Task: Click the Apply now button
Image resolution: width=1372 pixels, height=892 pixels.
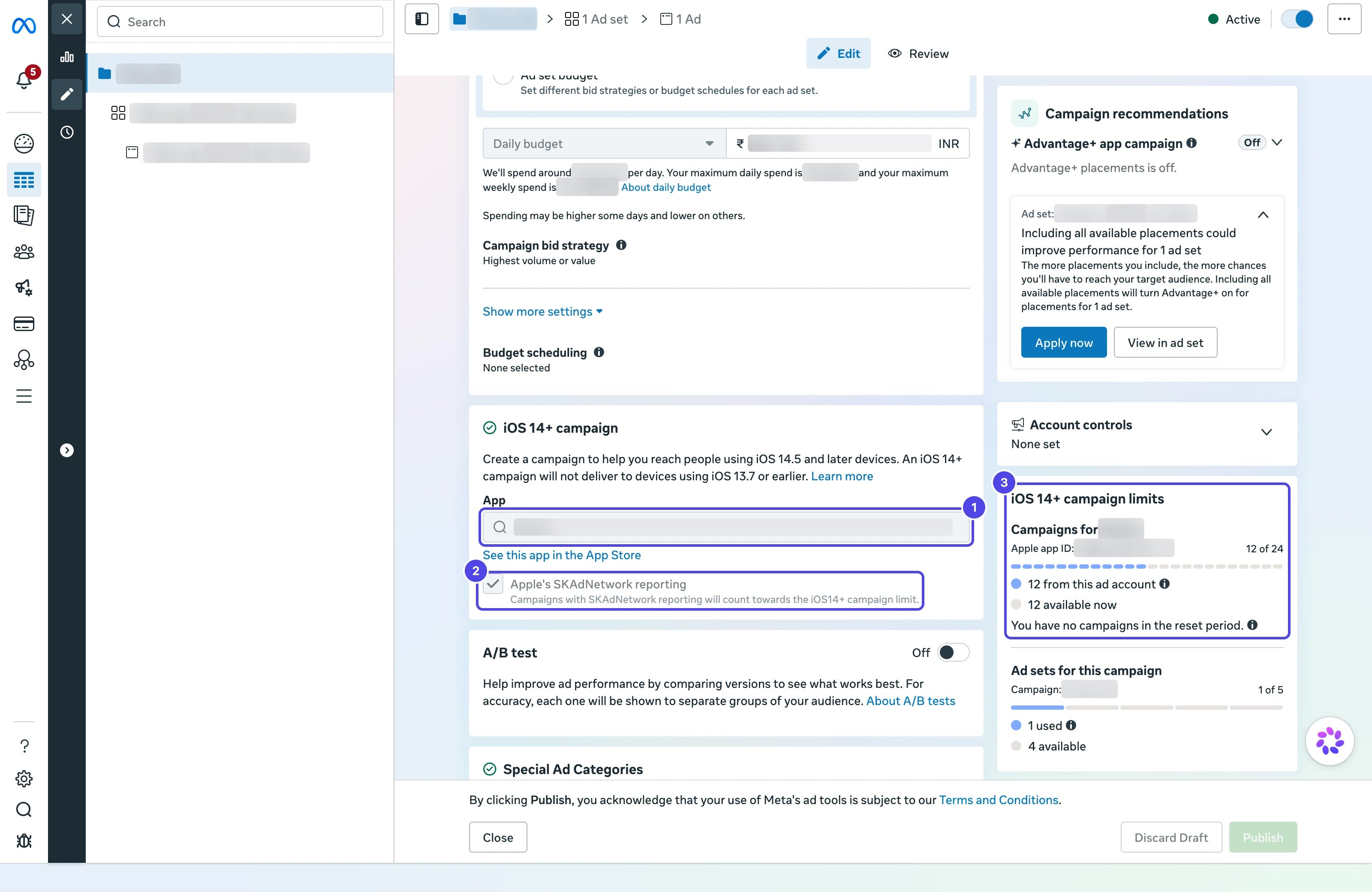Action: (x=1064, y=343)
